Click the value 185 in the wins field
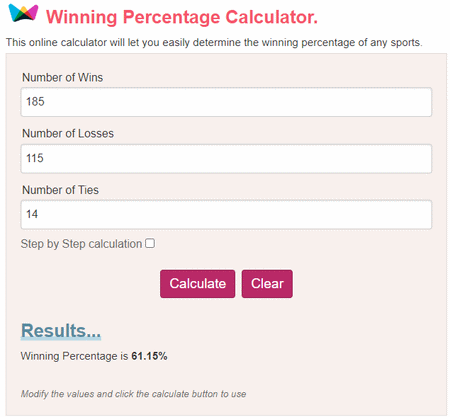 [x=35, y=102]
